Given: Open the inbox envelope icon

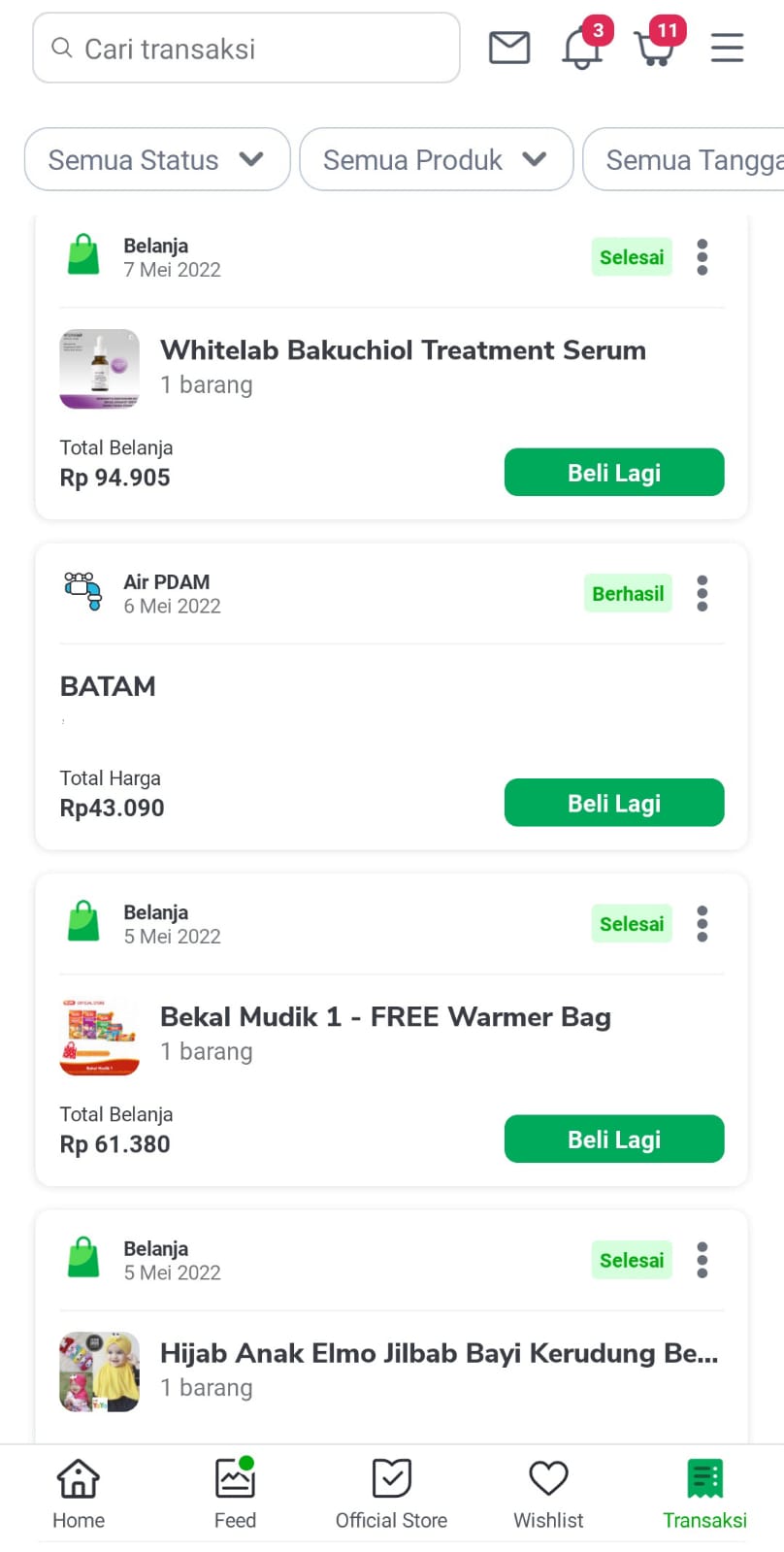Looking at the screenshot, I should (x=508, y=48).
